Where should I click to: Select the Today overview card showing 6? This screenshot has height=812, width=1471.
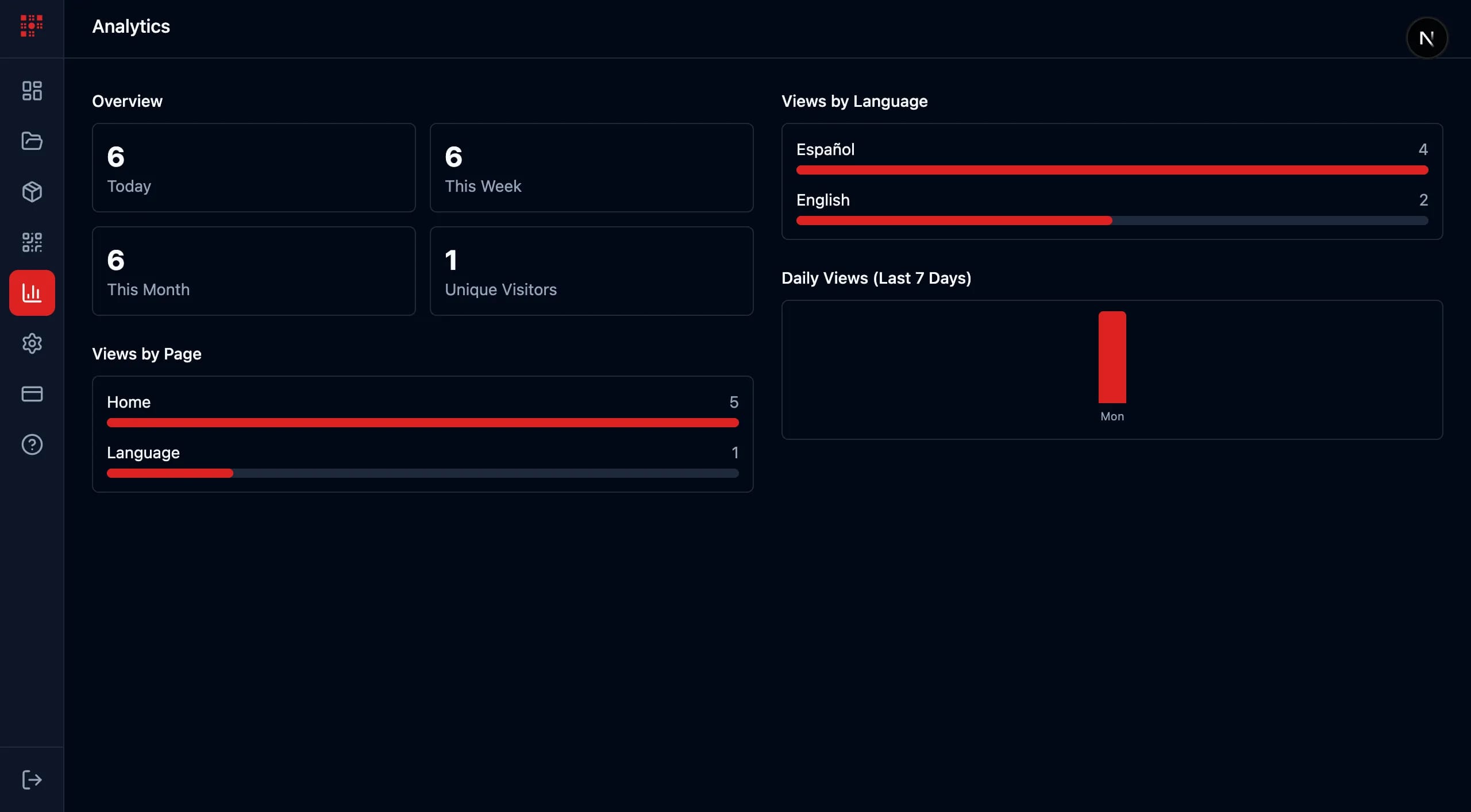point(253,168)
